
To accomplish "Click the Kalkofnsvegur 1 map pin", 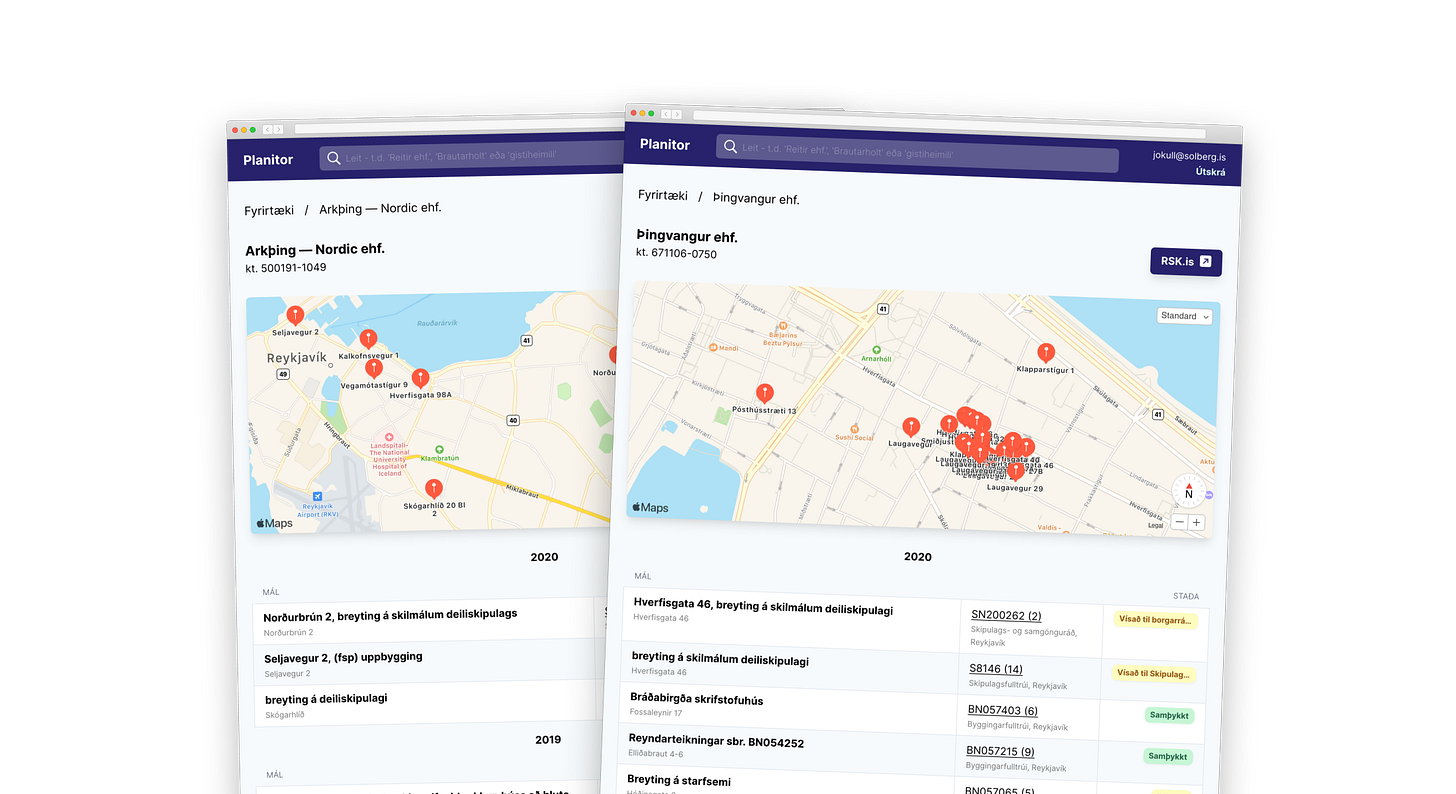I will click(368, 339).
